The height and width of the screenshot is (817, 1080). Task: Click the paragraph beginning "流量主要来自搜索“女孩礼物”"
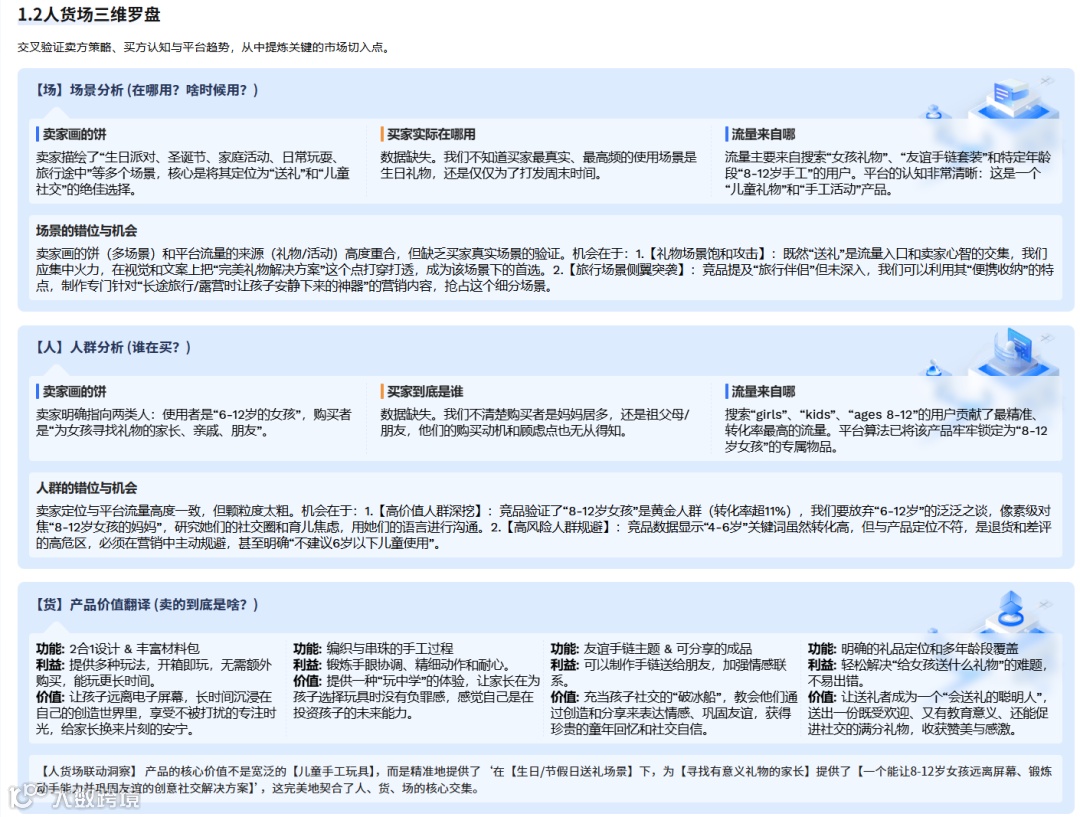coord(887,174)
